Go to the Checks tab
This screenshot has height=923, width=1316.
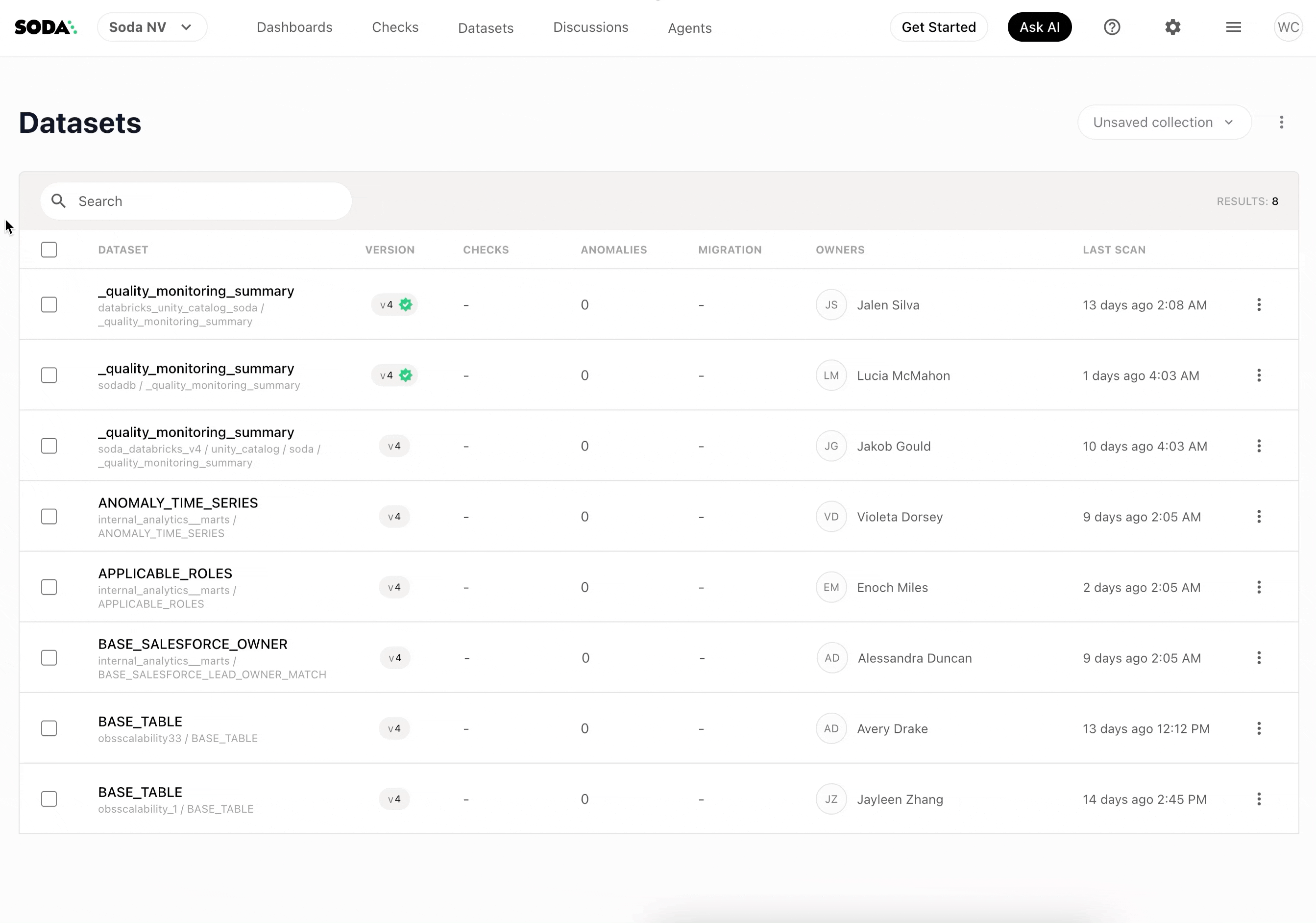(395, 27)
